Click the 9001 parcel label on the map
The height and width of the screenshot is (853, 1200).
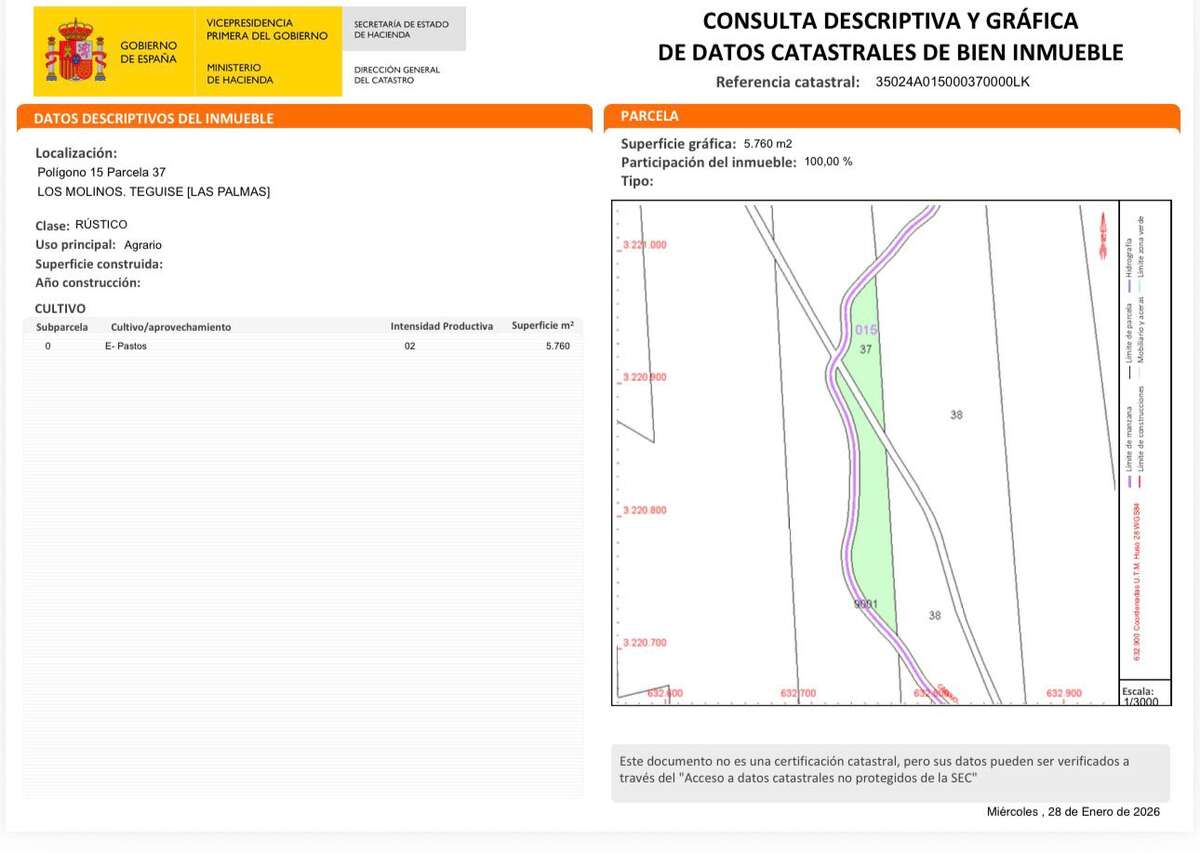tap(865, 604)
